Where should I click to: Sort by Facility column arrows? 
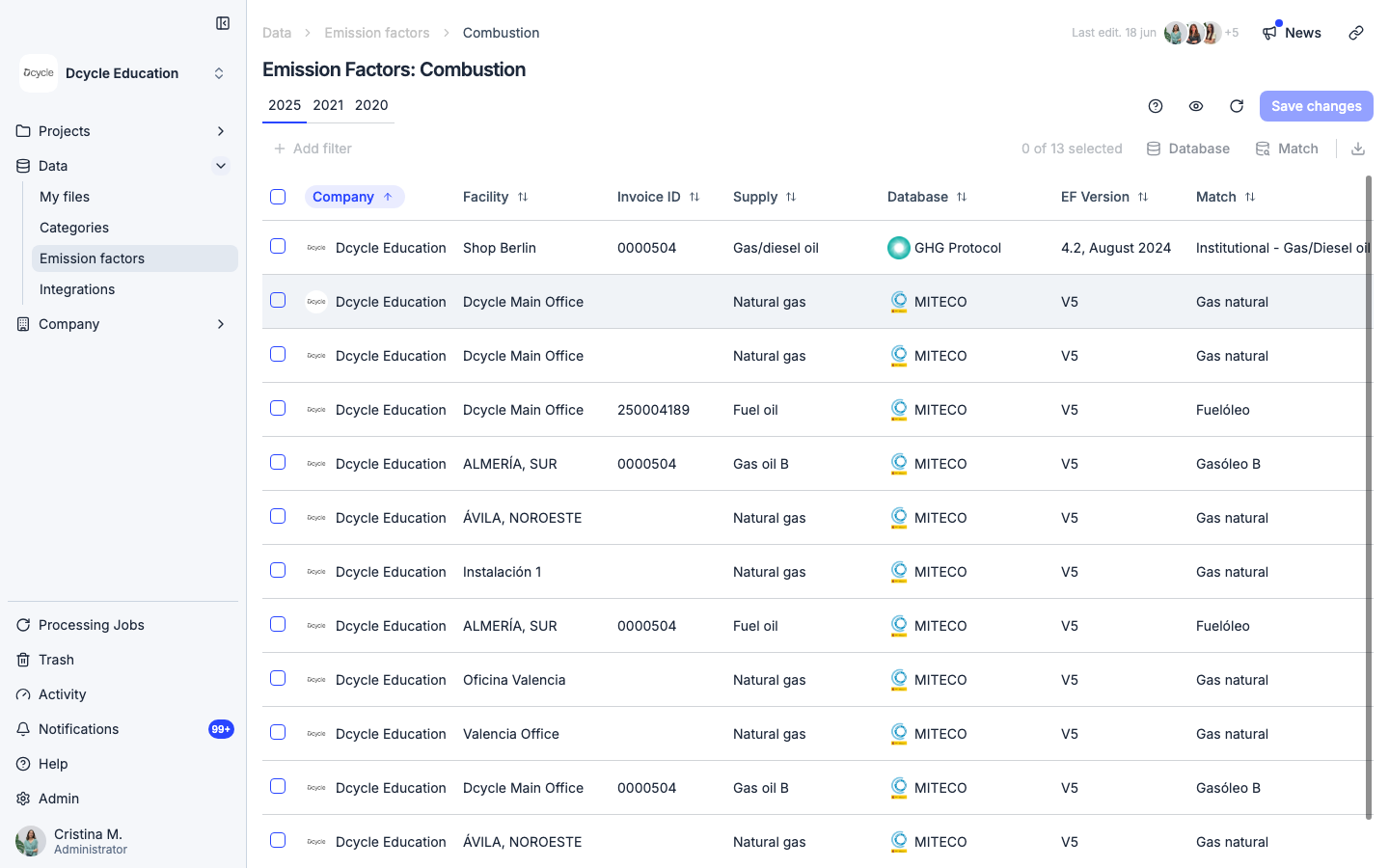tap(523, 197)
